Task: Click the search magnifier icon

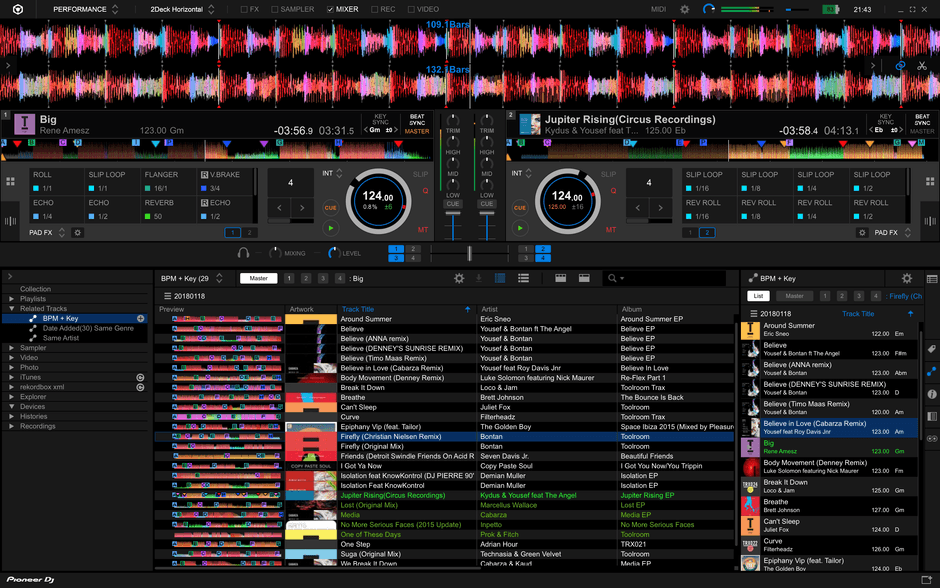Action: (612, 278)
